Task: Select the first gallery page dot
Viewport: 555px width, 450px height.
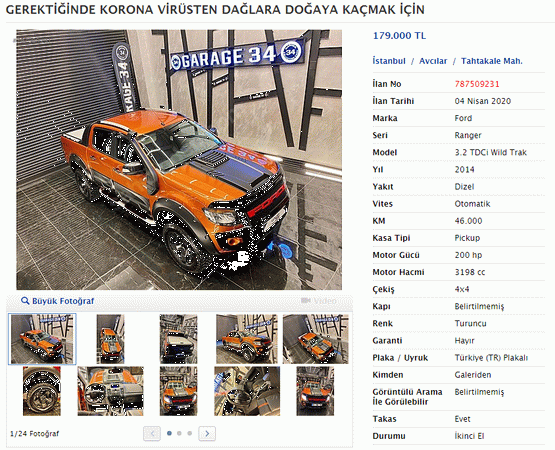Action: pyautogui.click(x=169, y=433)
